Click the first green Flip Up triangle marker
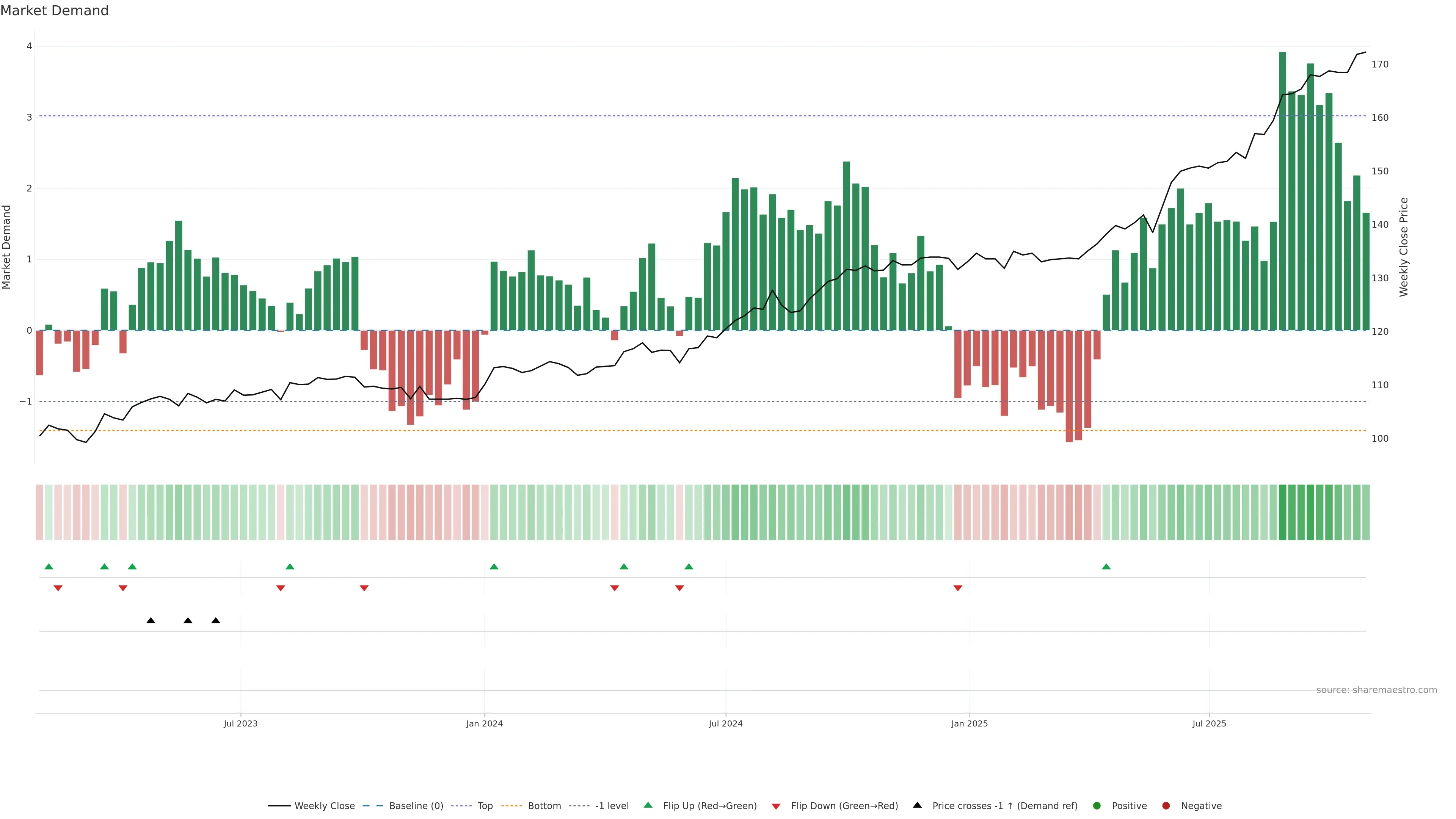Viewport: 1456px width, 819px height. coord(49,566)
